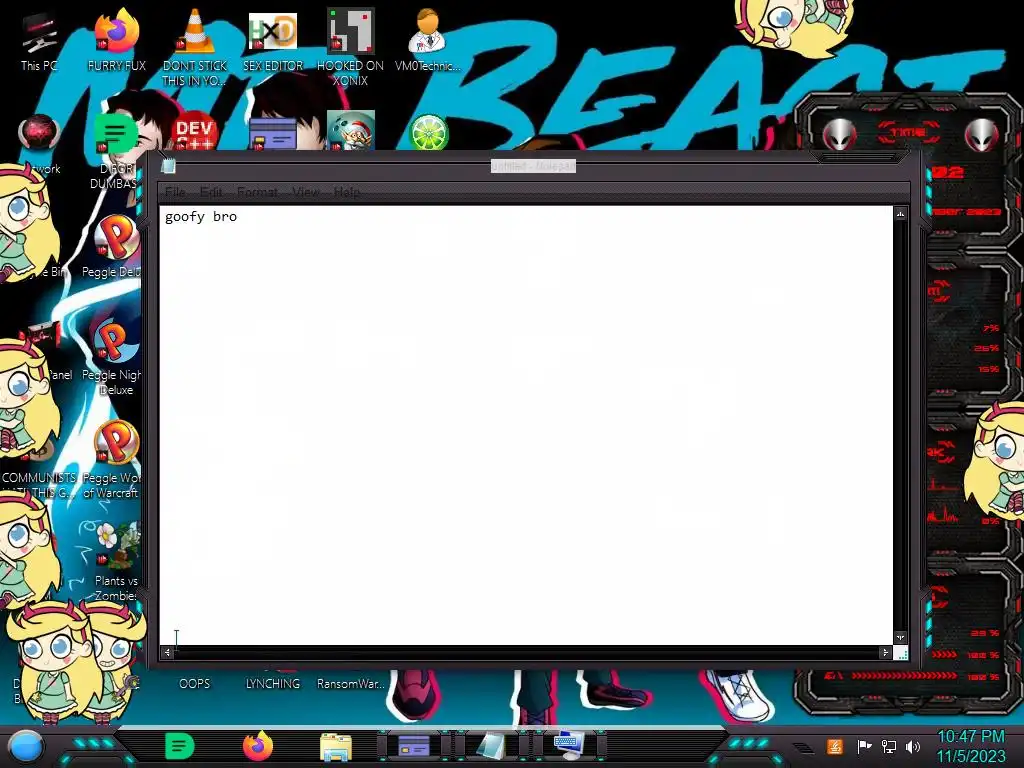1024x768 pixels.
Task: Click the OOPS desktop label
Action: (195, 683)
